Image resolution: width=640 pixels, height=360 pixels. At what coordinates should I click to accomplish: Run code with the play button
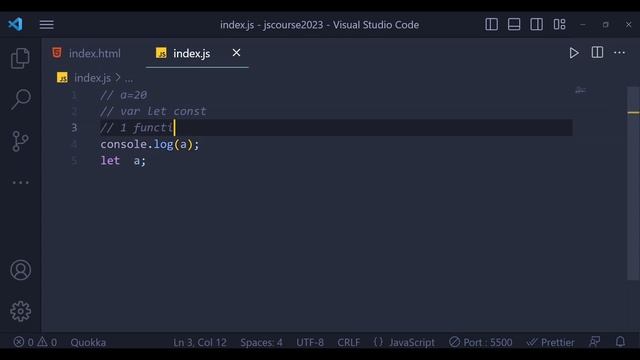pos(574,53)
